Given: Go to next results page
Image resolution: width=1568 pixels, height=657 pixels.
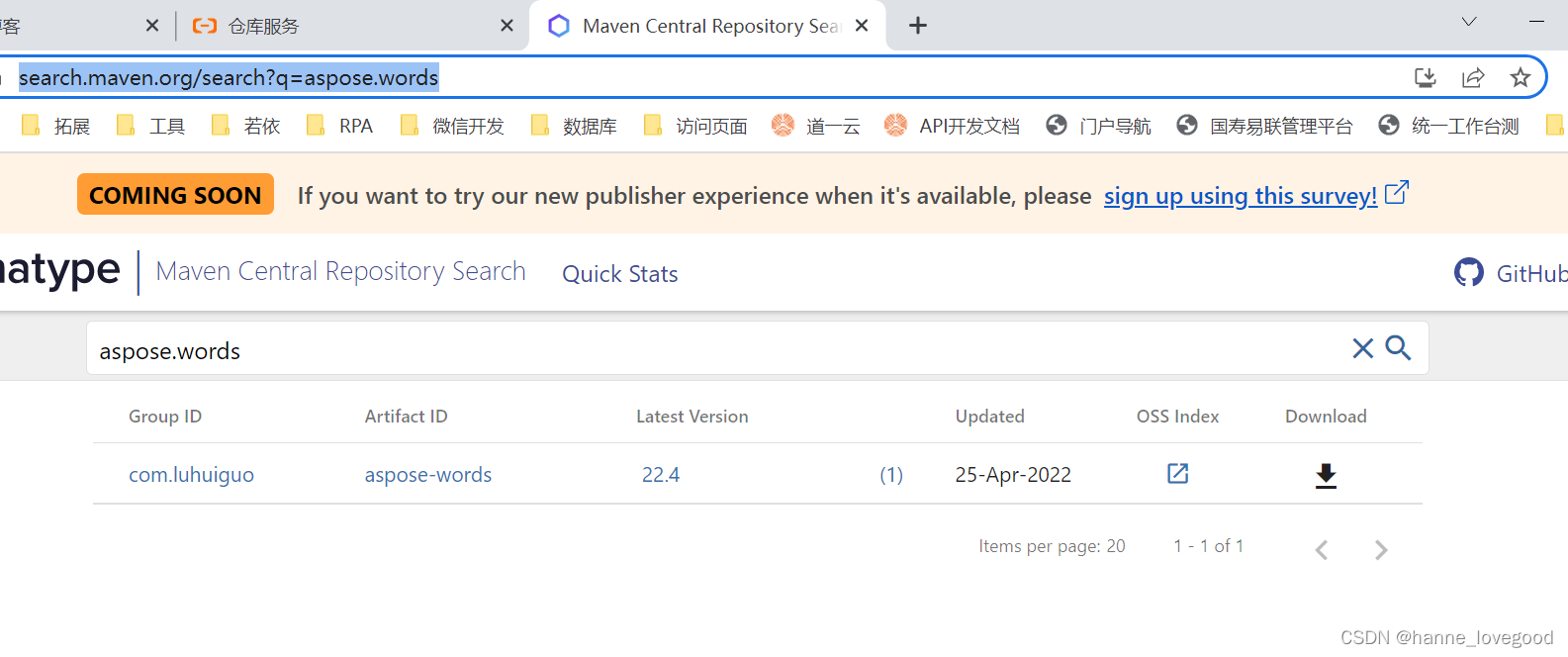Looking at the screenshot, I should click(x=1381, y=550).
